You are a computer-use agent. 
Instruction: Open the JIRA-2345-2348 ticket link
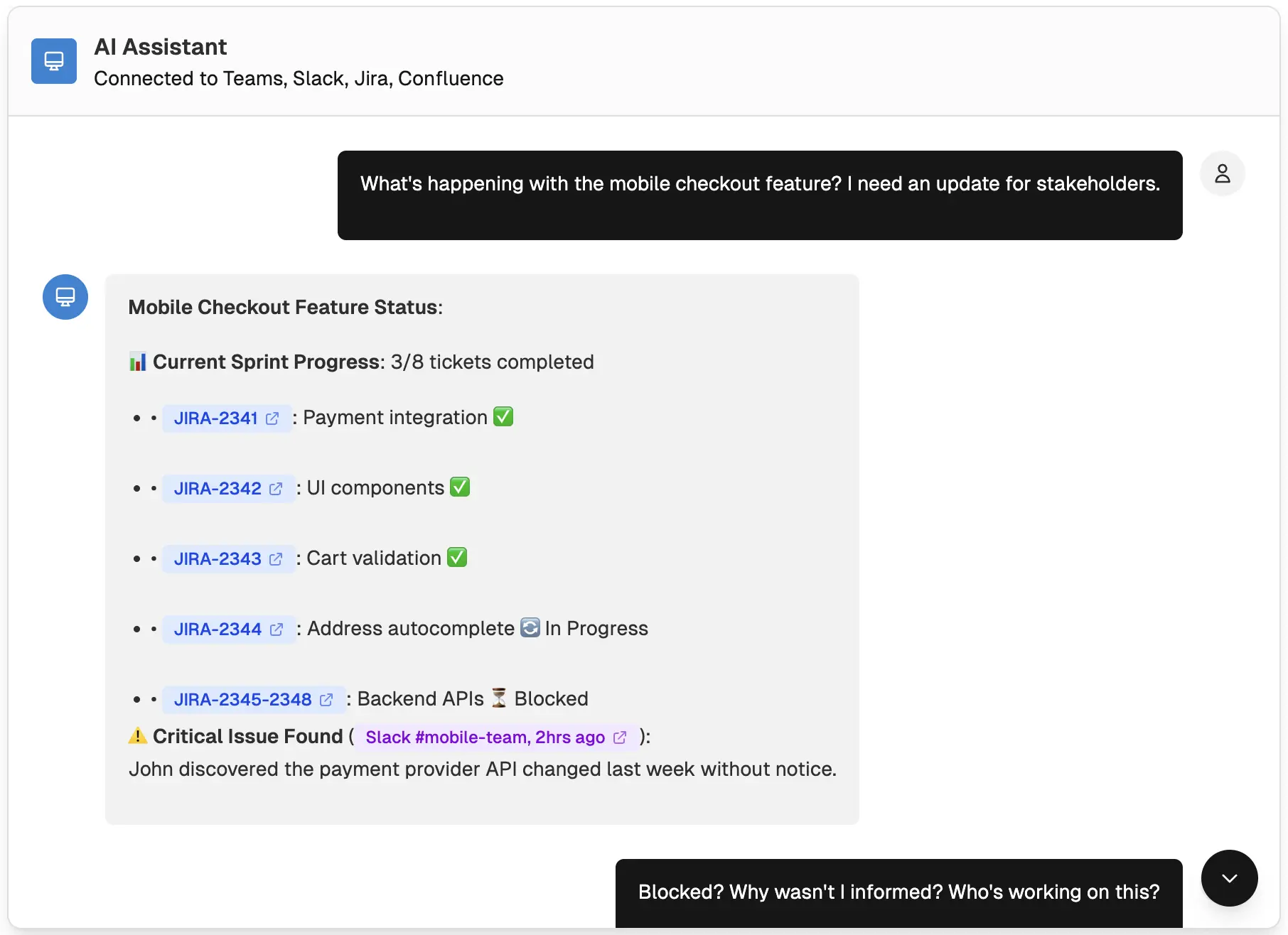pos(243,699)
